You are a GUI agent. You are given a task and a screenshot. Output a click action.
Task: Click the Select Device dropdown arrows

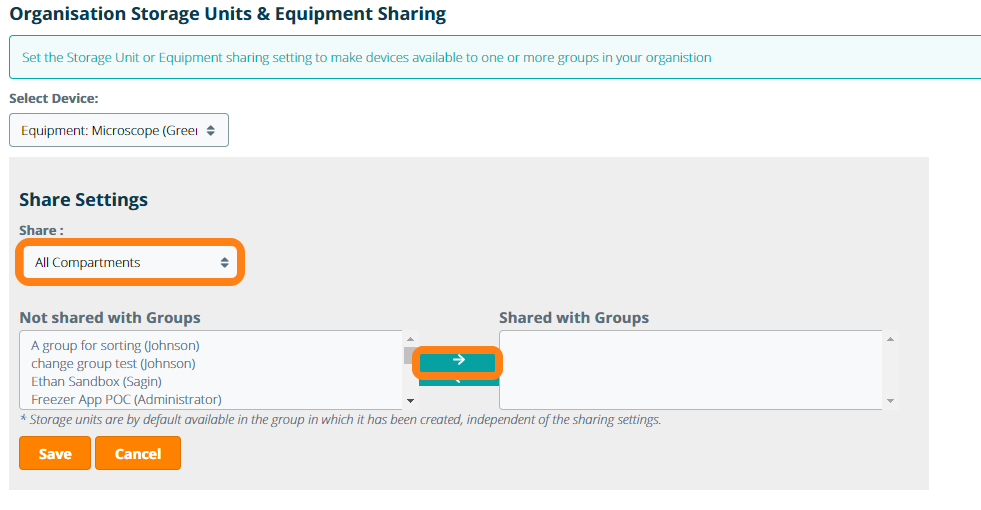(211, 130)
